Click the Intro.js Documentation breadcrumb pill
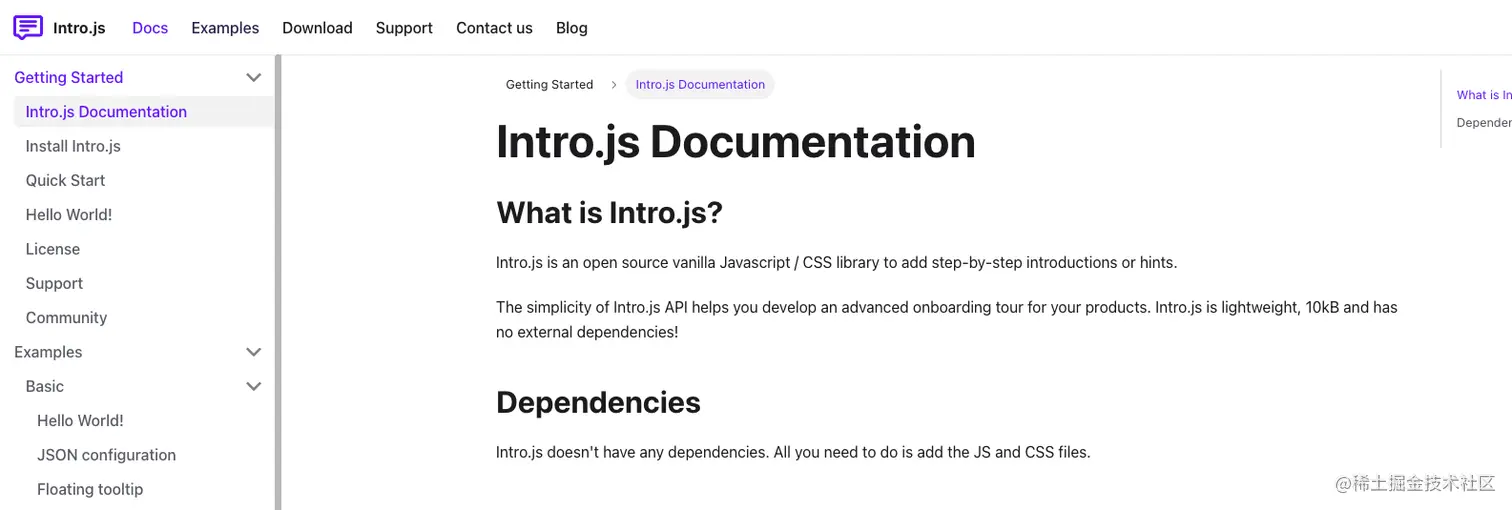This screenshot has height=510, width=1512. coord(700,85)
